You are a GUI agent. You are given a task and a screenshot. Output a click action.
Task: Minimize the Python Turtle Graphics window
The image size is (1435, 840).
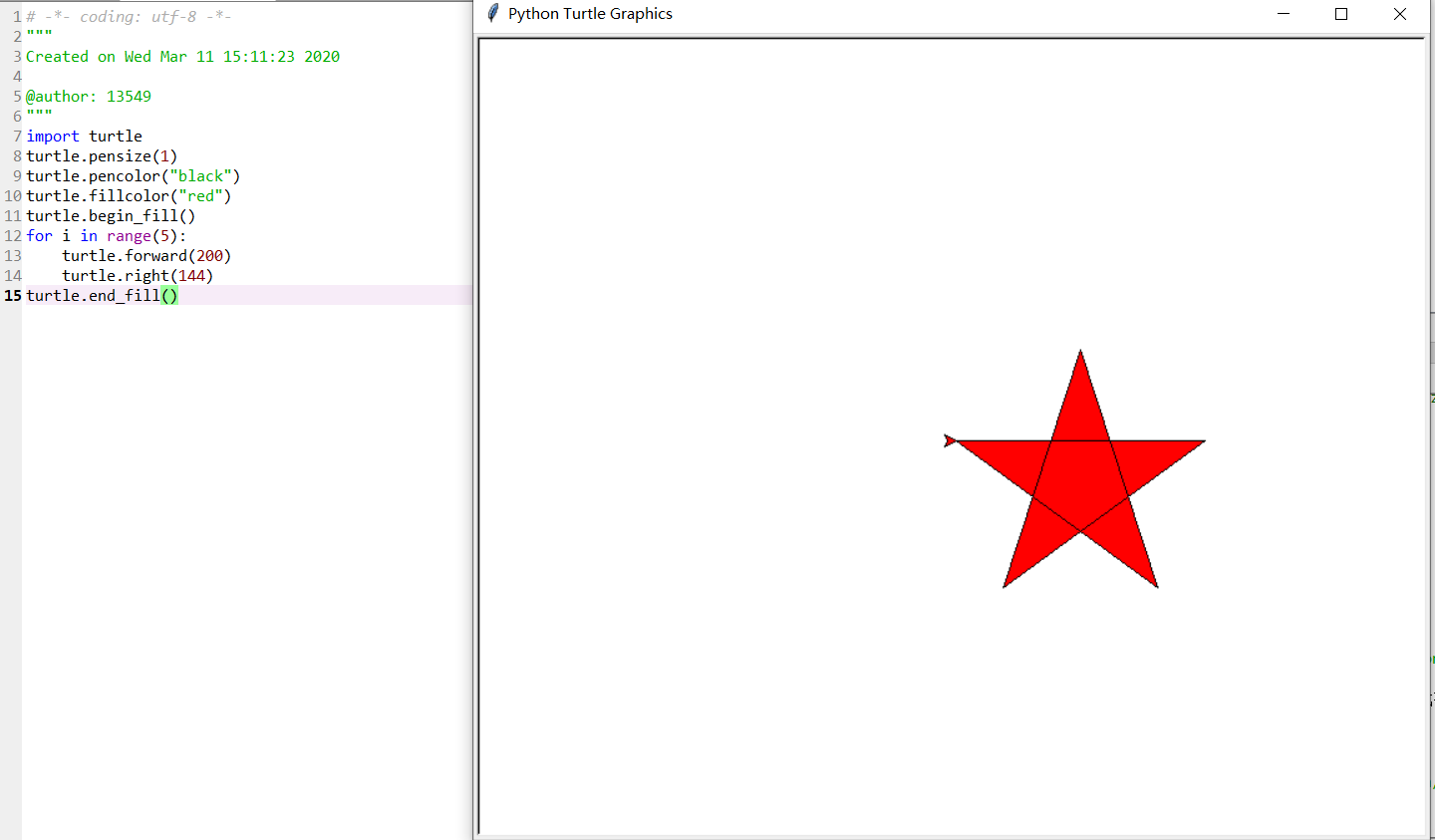coord(1284,14)
